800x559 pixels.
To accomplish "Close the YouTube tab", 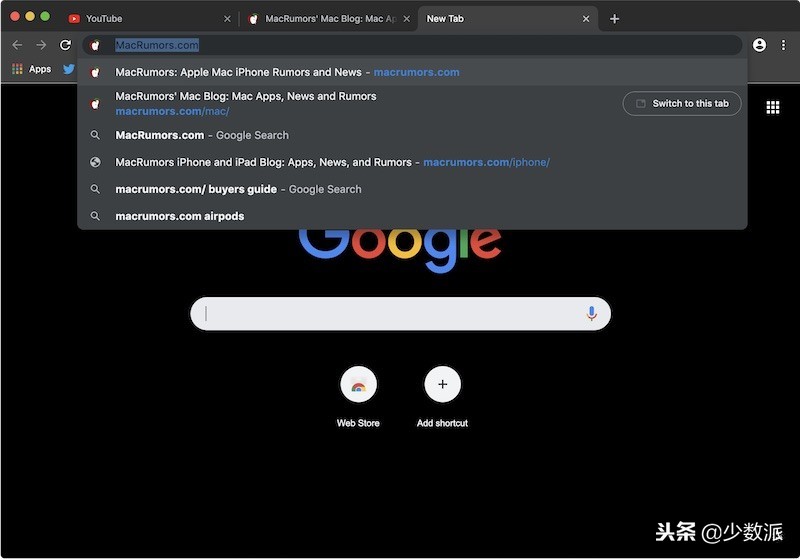I will (x=227, y=19).
